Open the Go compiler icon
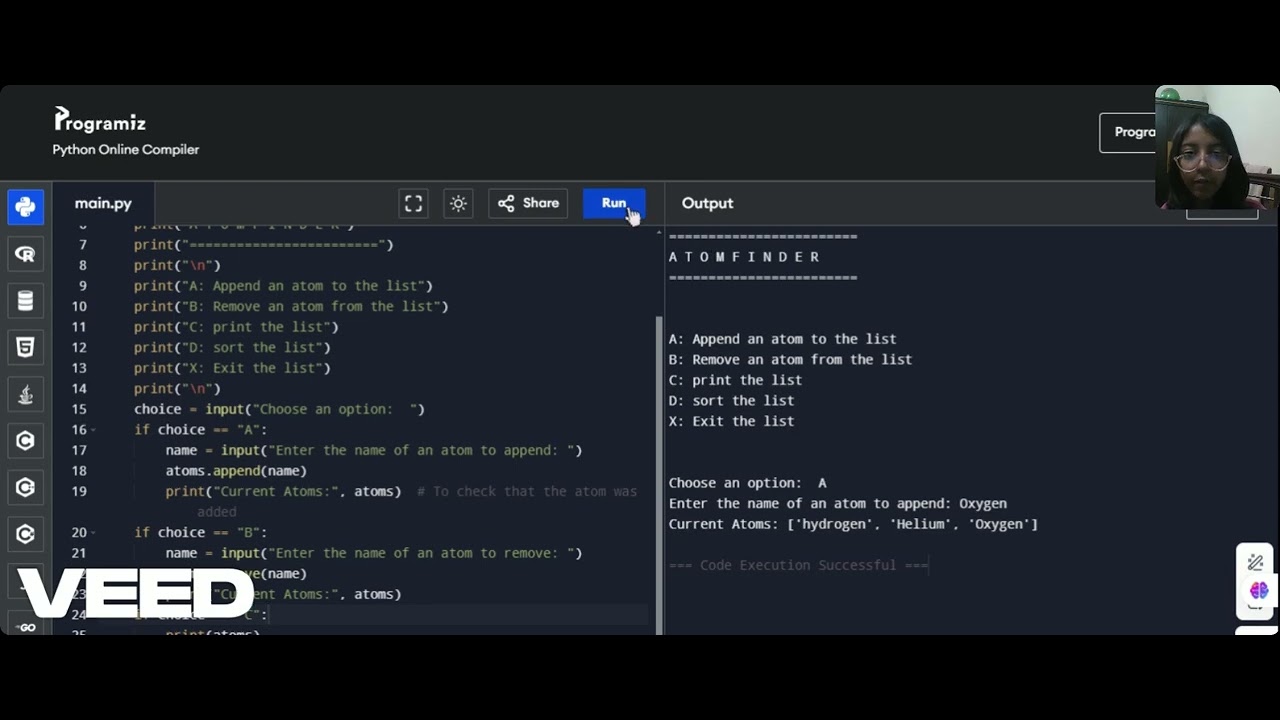The image size is (1280, 720). [x=26, y=627]
